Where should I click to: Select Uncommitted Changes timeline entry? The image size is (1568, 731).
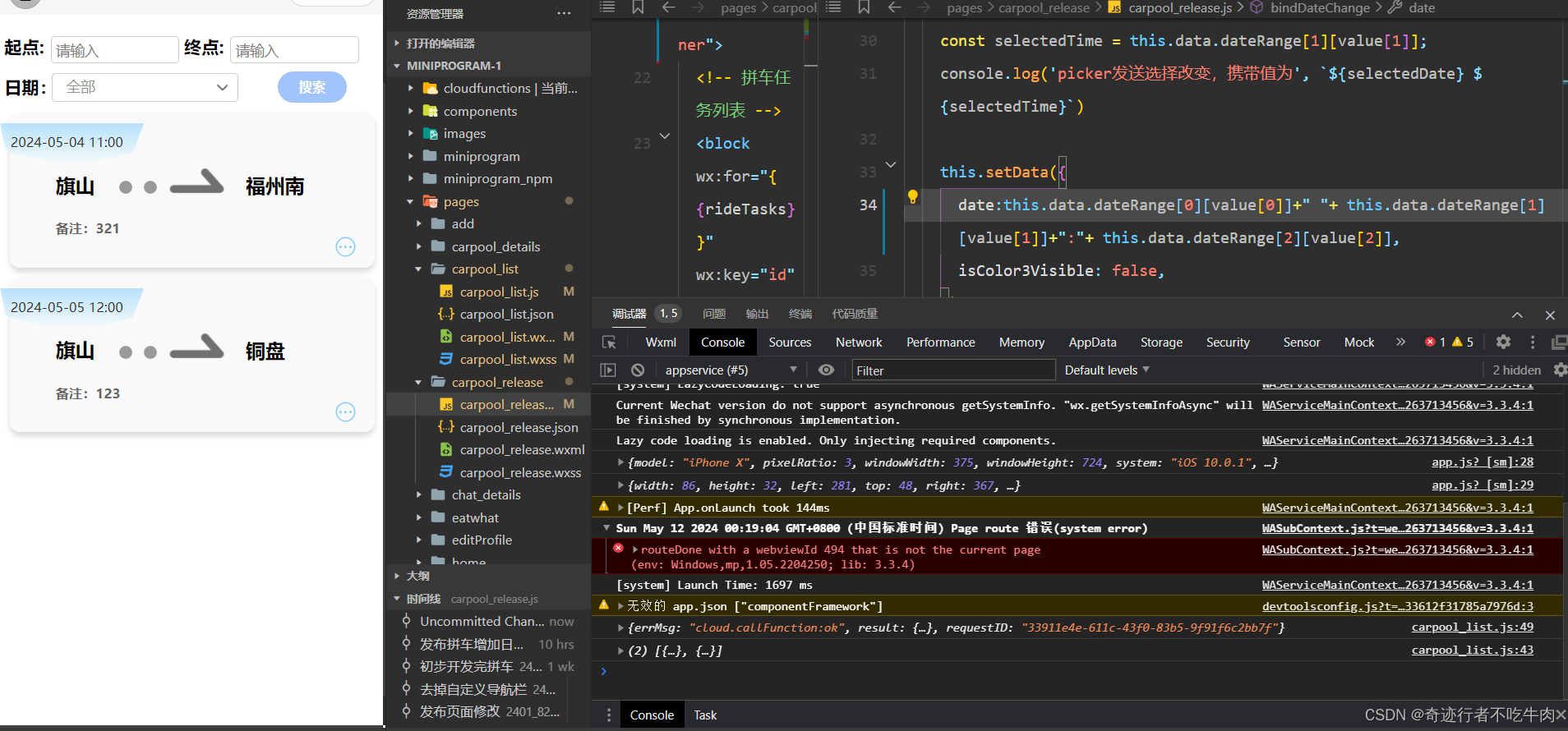[x=482, y=622]
